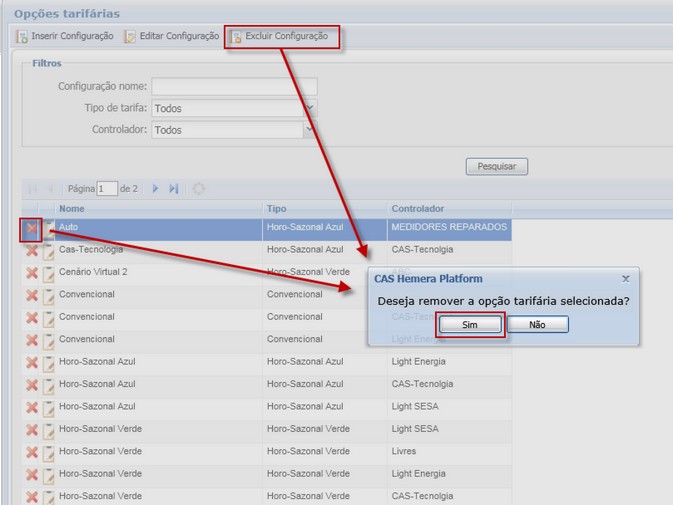Cancel removal by clicking Não
The height and width of the screenshot is (505, 673).
(537, 325)
